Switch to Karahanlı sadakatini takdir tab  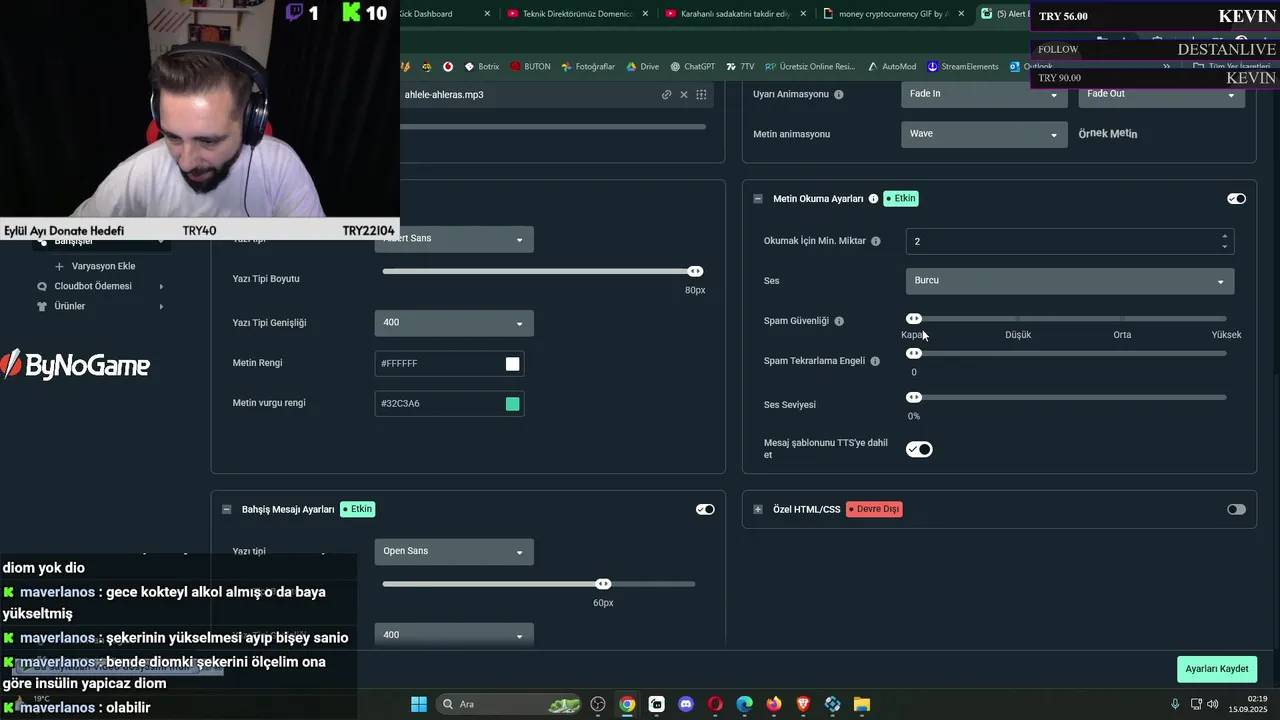733,14
